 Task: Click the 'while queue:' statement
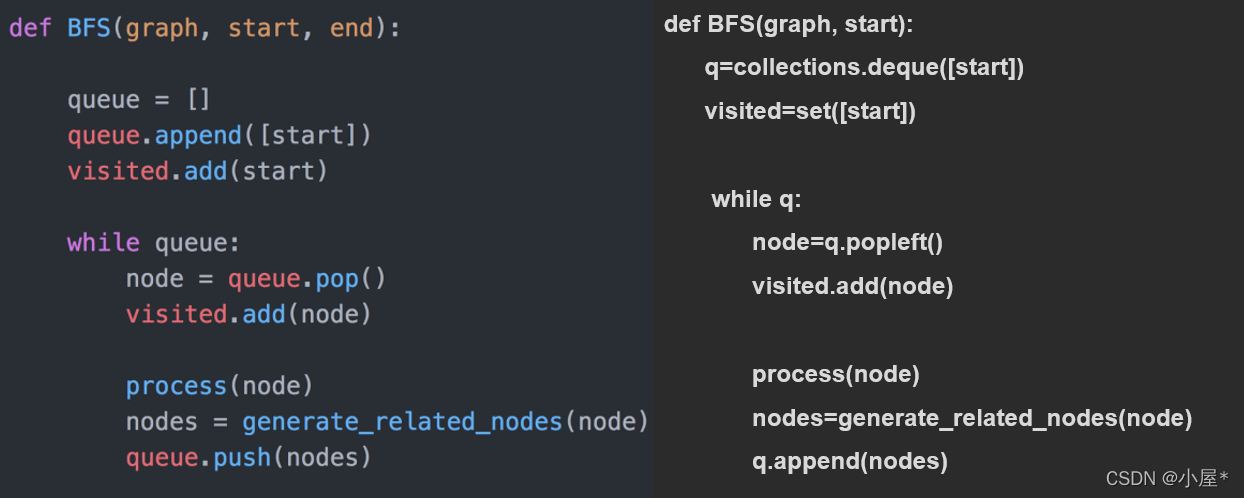tap(154, 243)
